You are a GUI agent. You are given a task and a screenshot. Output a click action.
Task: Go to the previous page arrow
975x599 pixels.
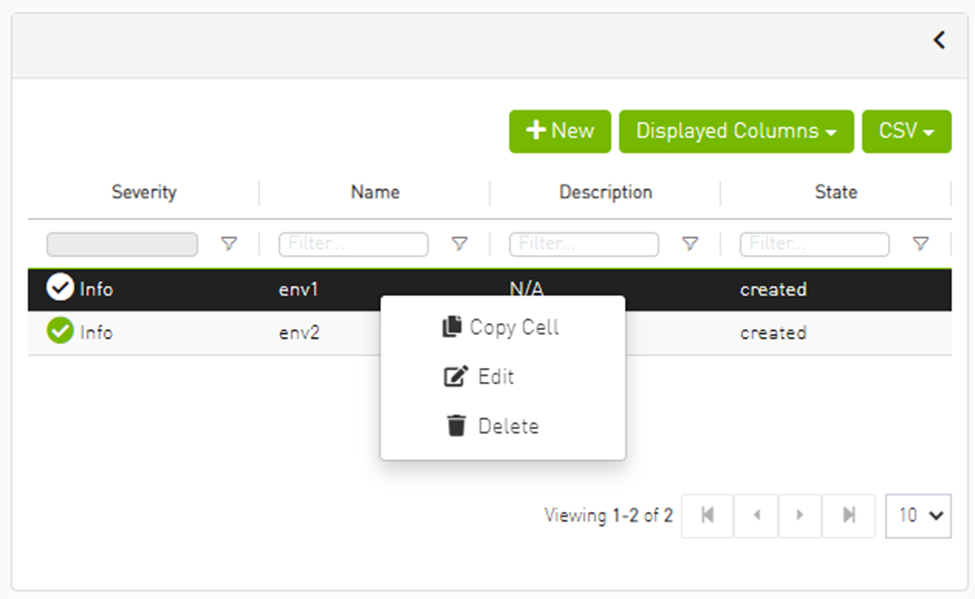tap(757, 515)
